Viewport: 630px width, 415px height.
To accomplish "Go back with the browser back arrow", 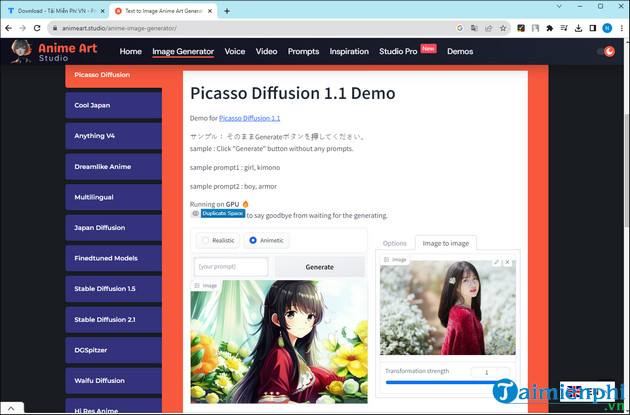I will [8, 28].
